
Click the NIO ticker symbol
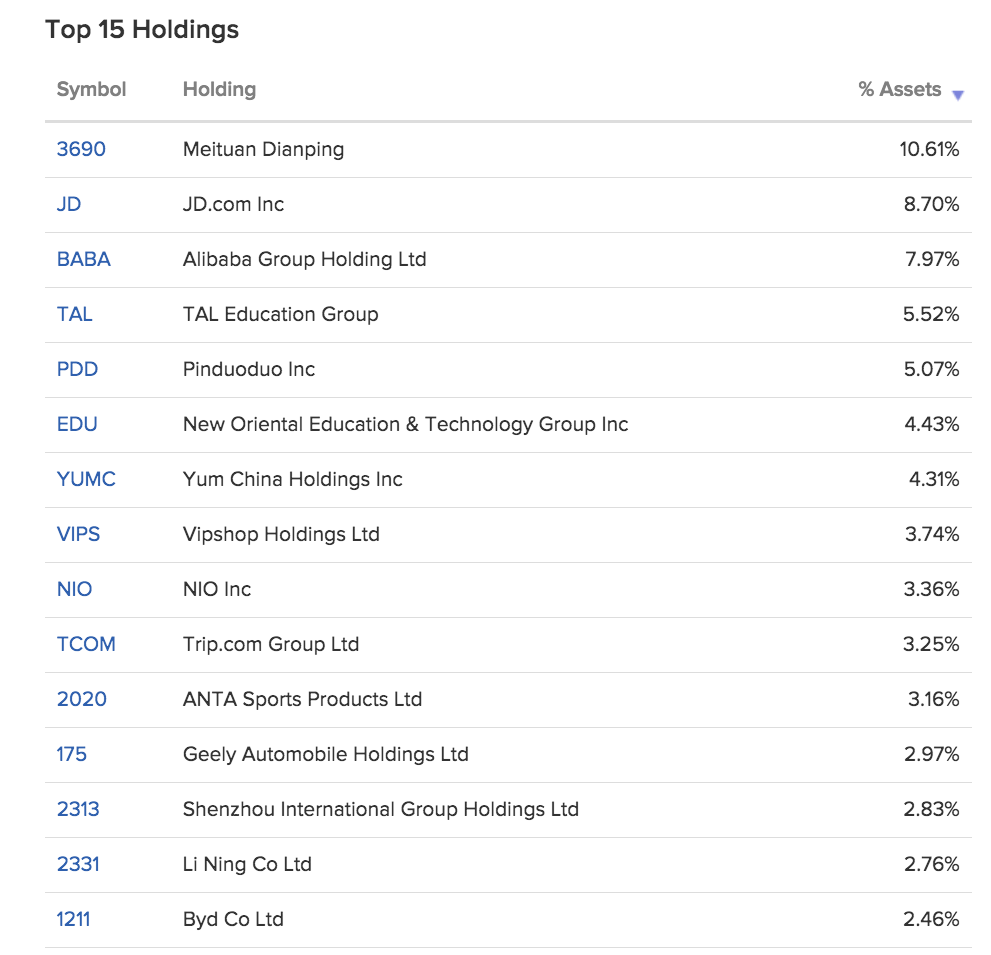point(75,589)
